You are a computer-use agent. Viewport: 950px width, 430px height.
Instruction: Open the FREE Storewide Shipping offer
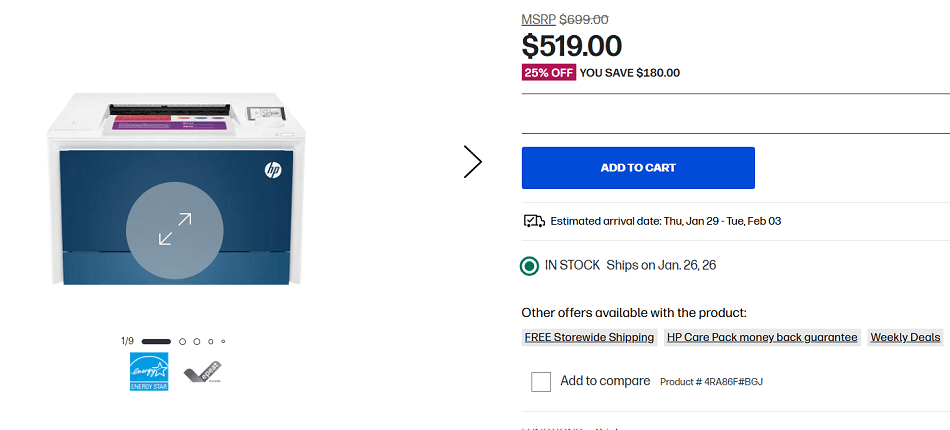click(589, 337)
